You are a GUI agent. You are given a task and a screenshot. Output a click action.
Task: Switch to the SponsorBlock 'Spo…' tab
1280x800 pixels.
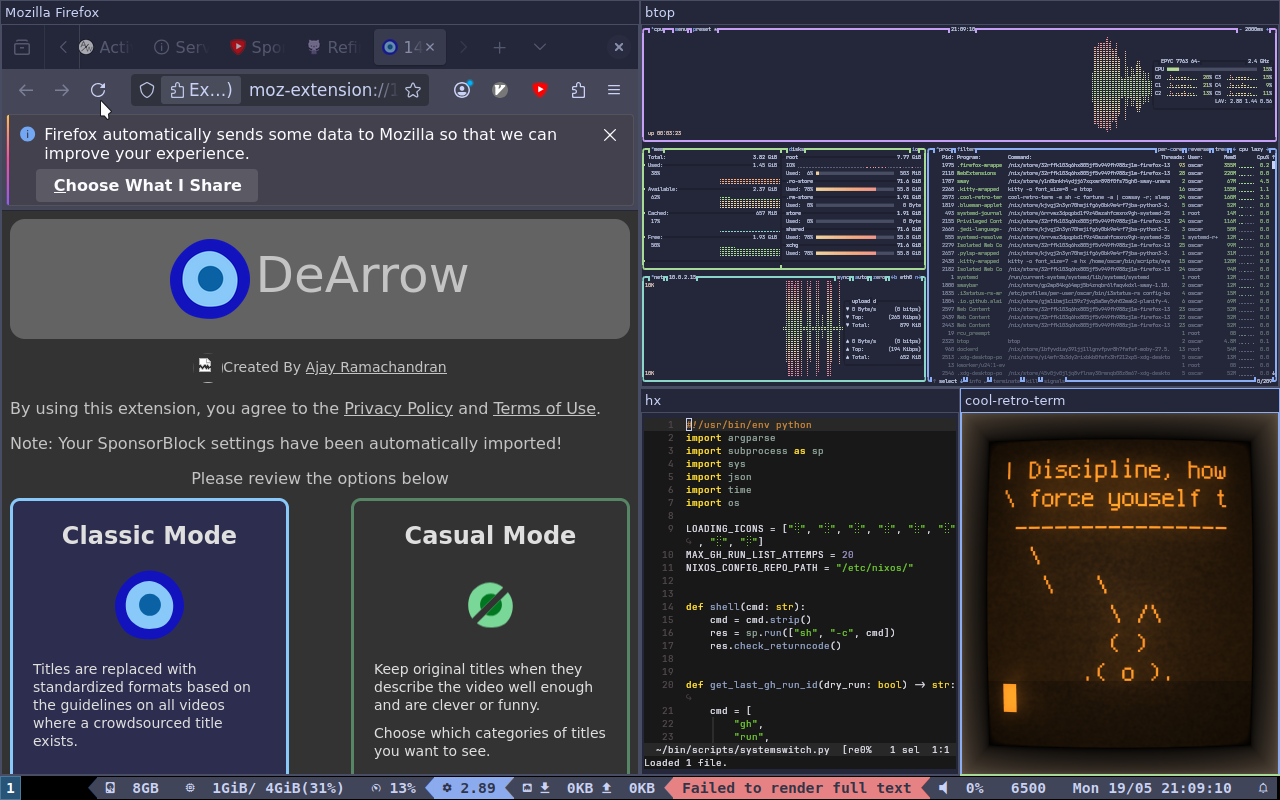(x=256, y=47)
